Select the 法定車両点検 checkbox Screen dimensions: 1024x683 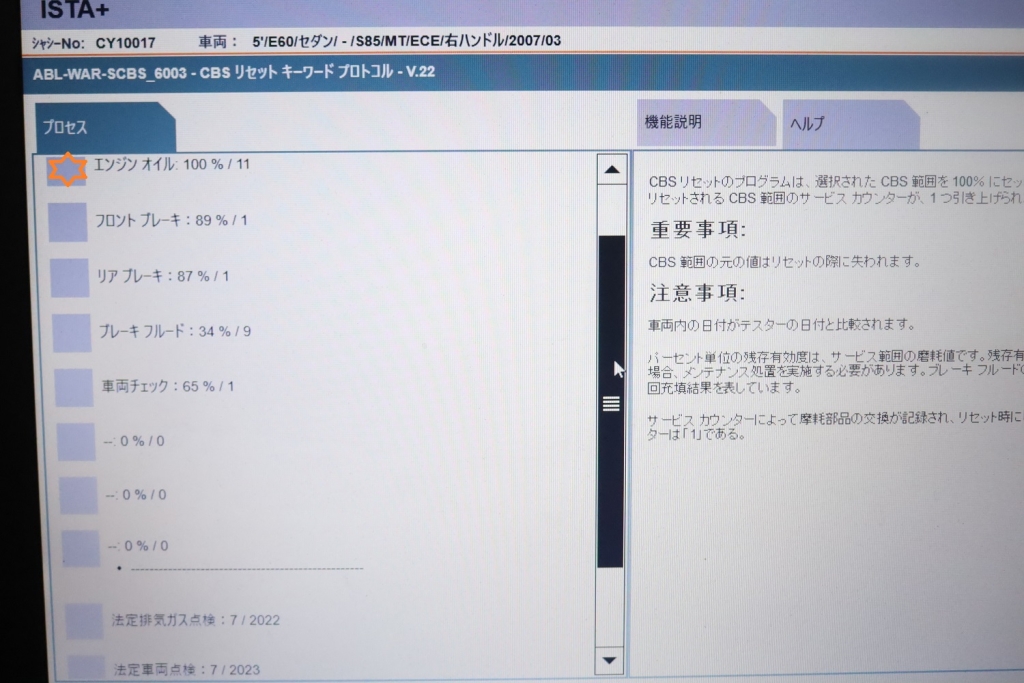click(86, 669)
